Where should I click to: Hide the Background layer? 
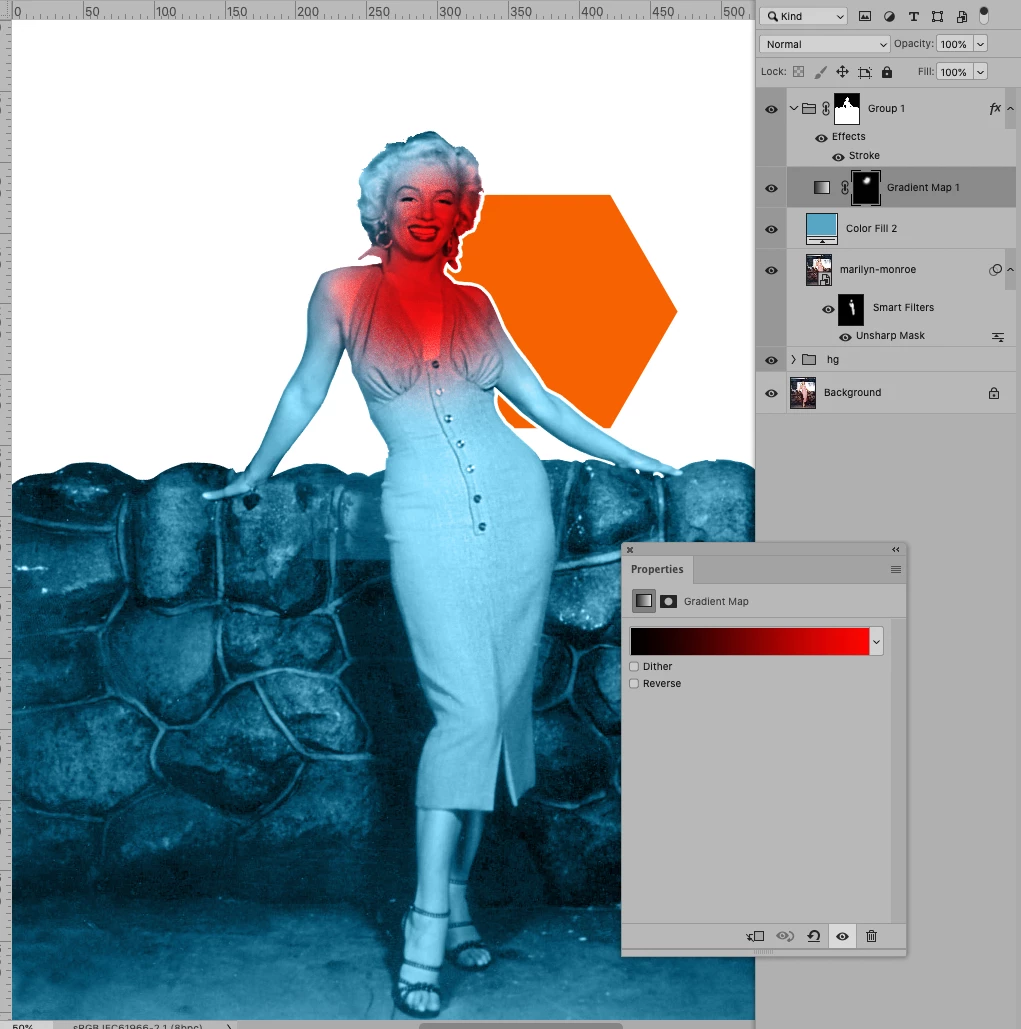[772, 393]
